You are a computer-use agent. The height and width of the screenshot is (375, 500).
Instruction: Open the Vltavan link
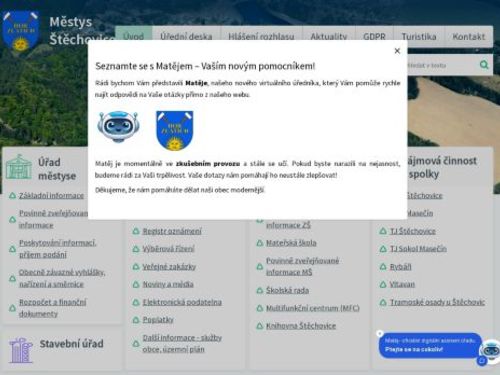point(402,284)
